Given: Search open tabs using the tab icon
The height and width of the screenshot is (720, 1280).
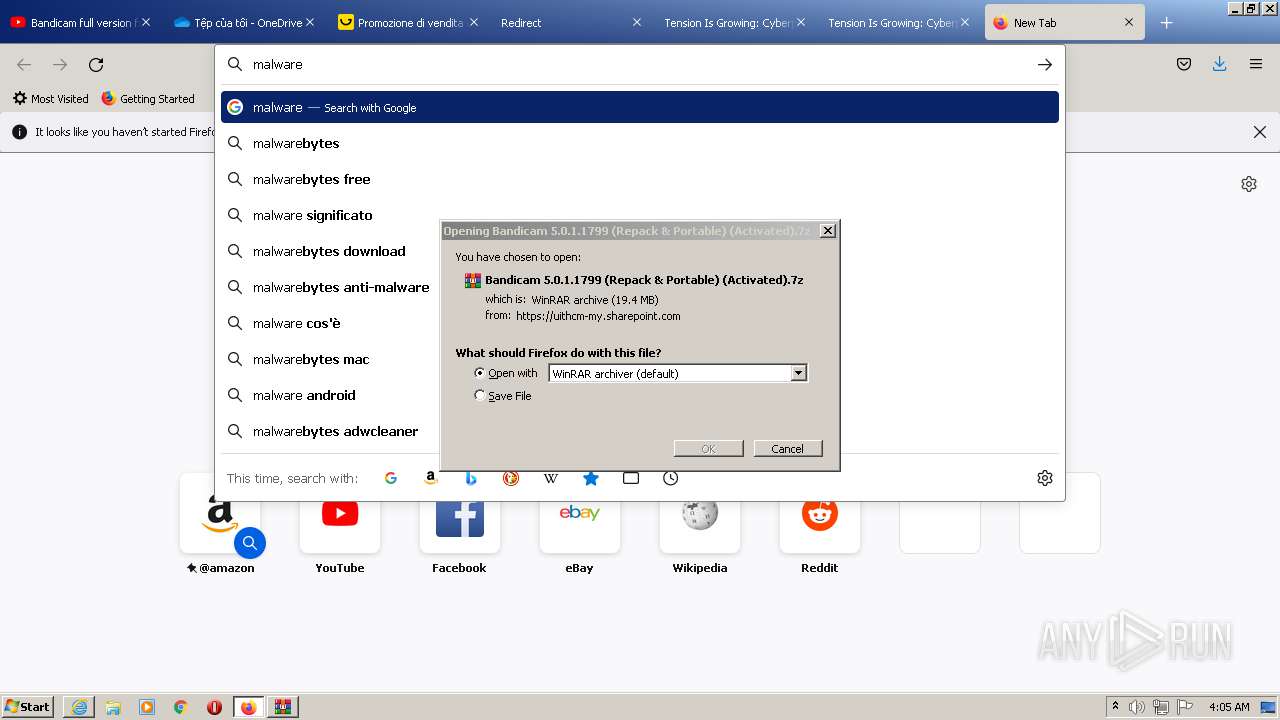Looking at the screenshot, I should click(x=631, y=478).
